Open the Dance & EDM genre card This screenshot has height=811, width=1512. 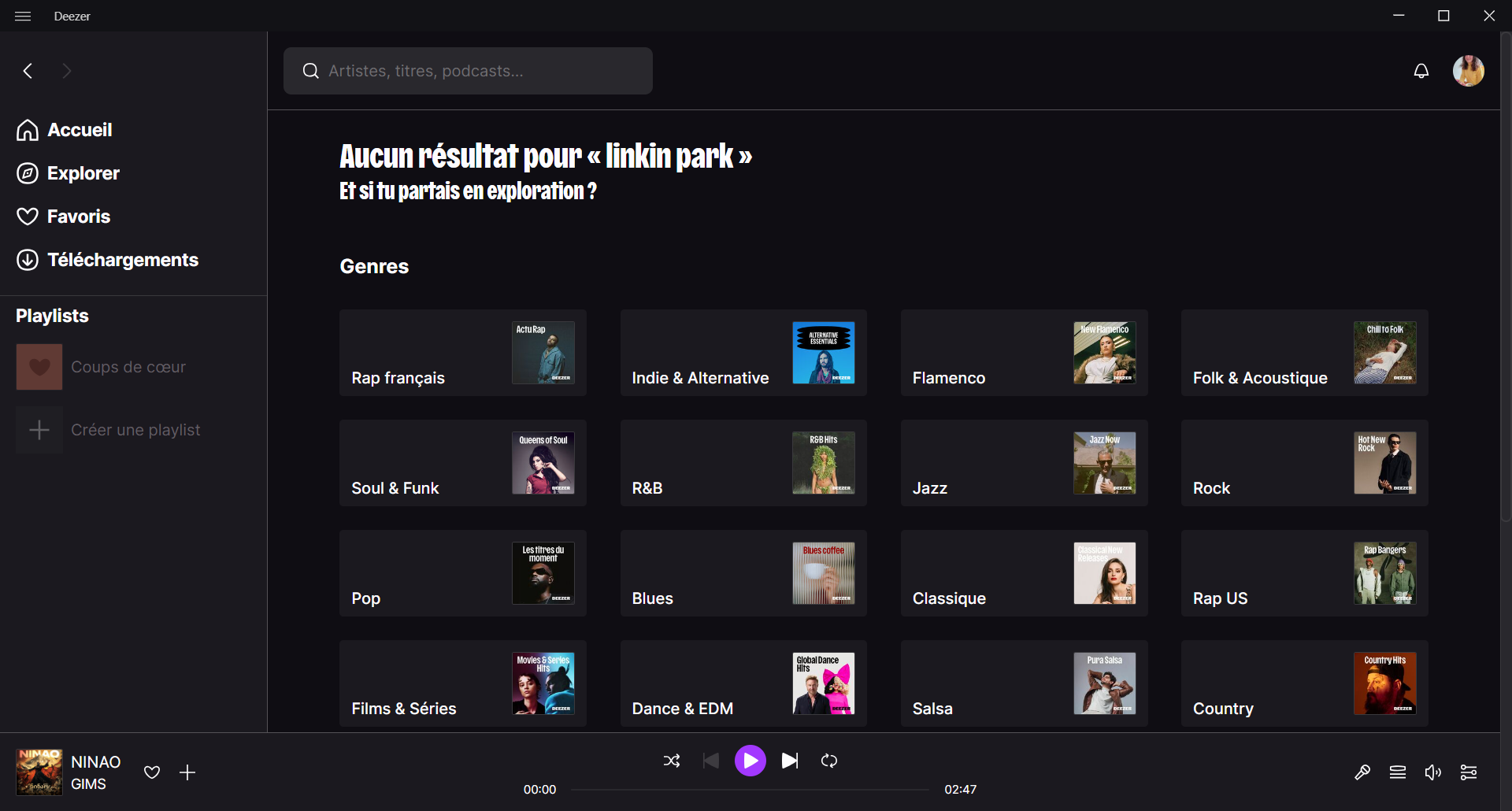click(x=743, y=683)
